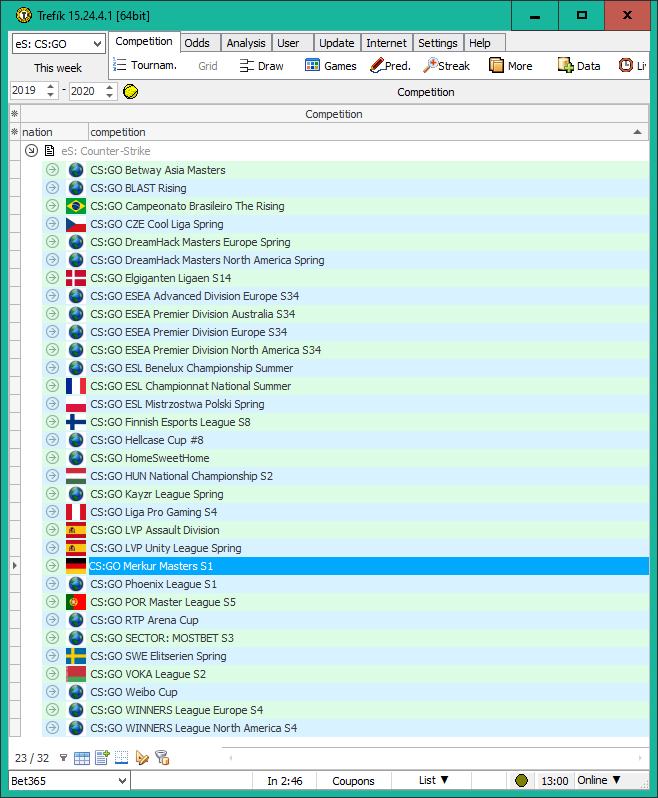Open the Data toolbar item

point(566,66)
